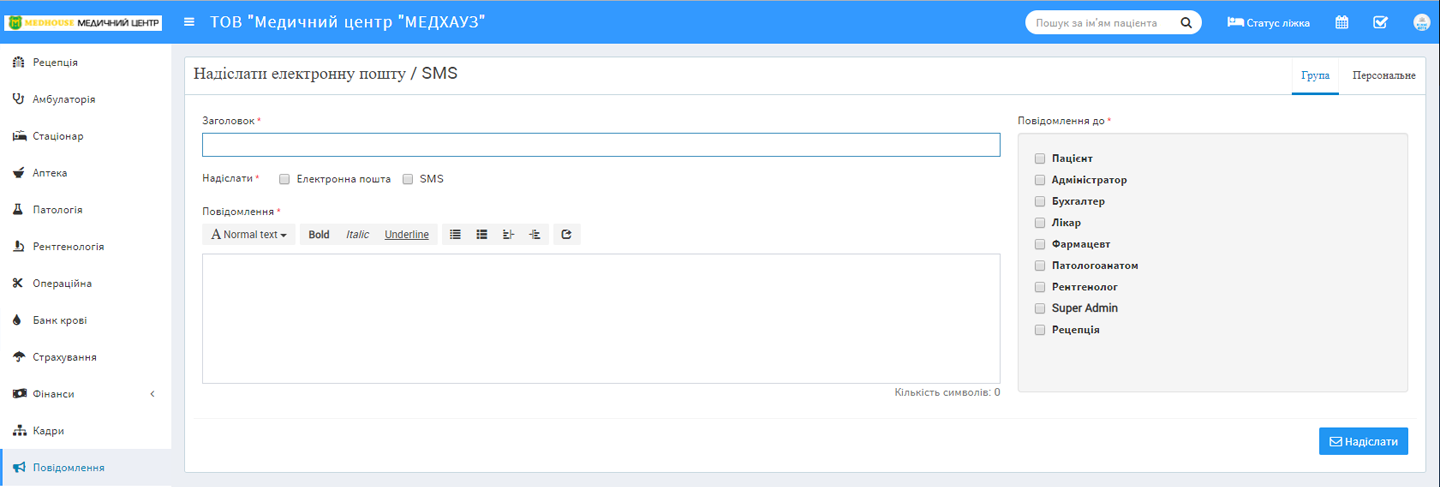This screenshot has width=1440, height=487.
Task: Open the Normal text style dropdown
Action: click(x=249, y=235)
